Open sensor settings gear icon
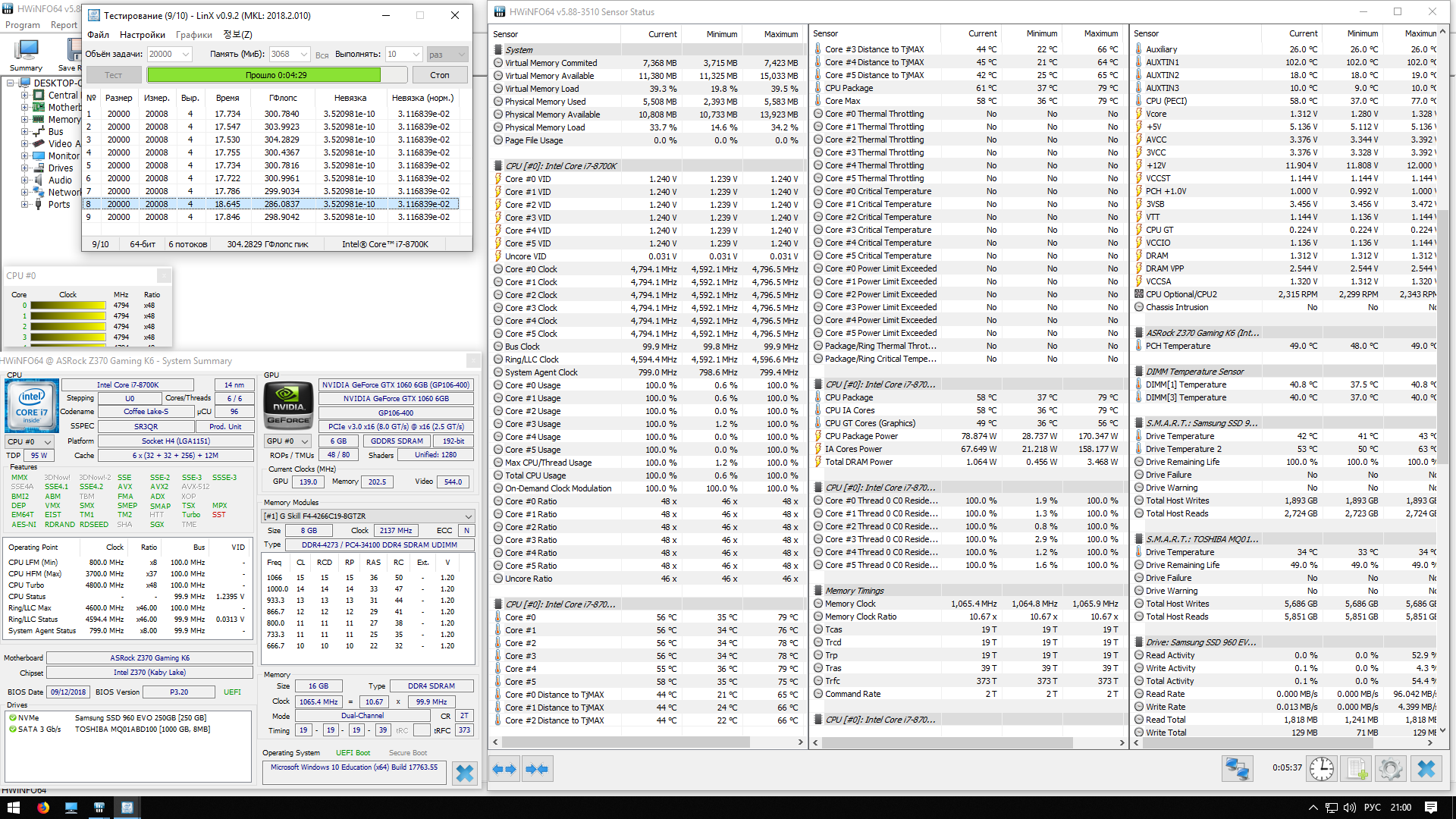 1391,769
